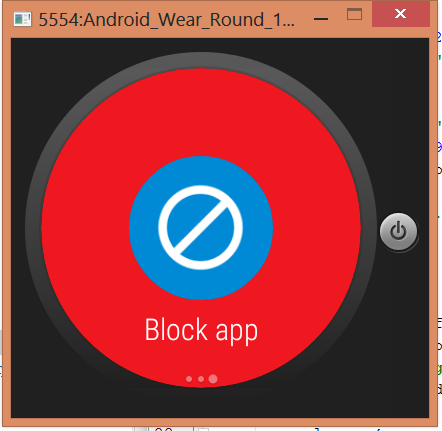The width and height of the screenshot is (442, 431).
Task: Minimize the Android Wear emulator window
Action: pyautogui.click(x=321, y=19)
